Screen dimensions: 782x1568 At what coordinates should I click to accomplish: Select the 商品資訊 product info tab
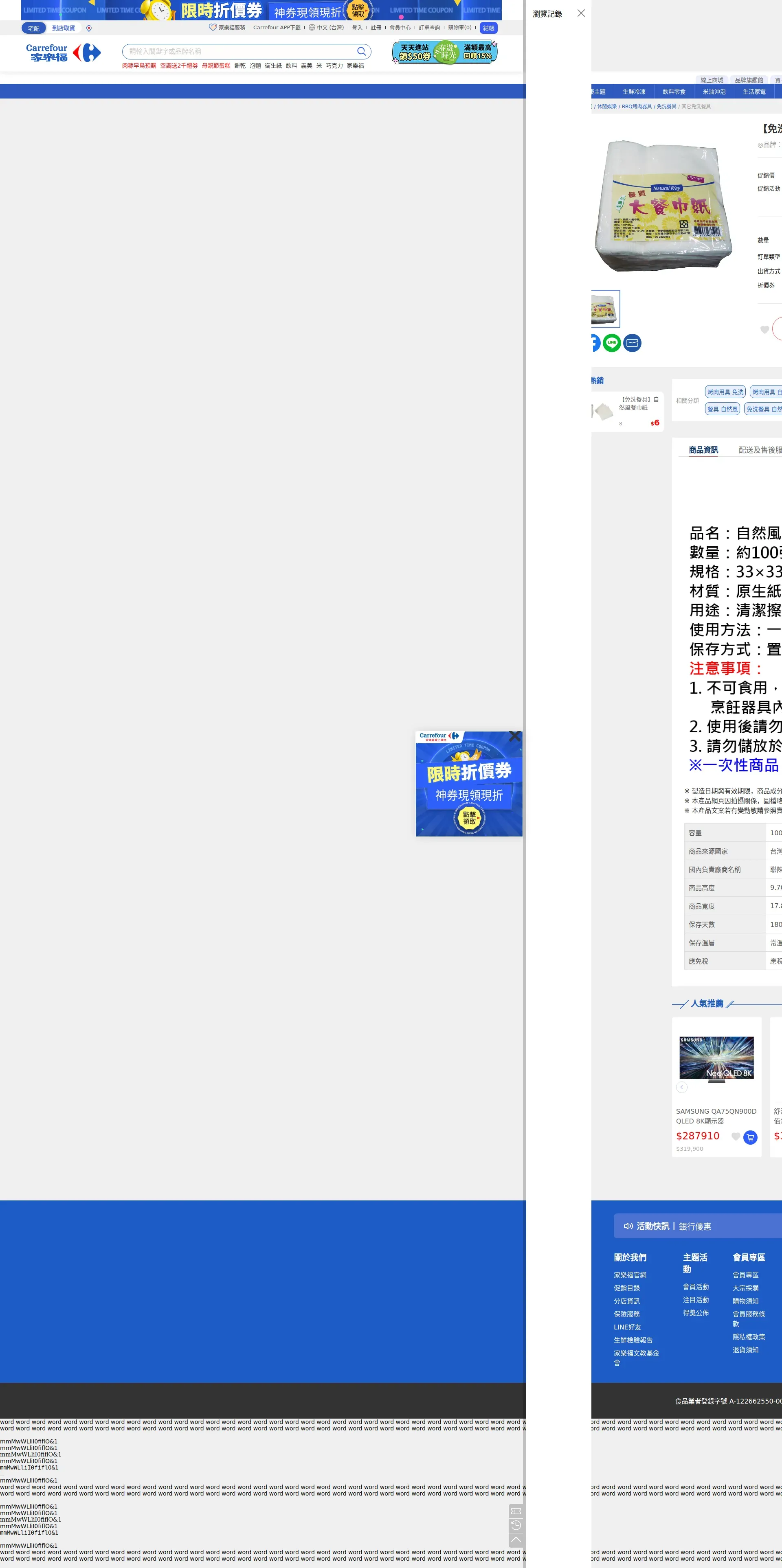[x=703, y=450]
